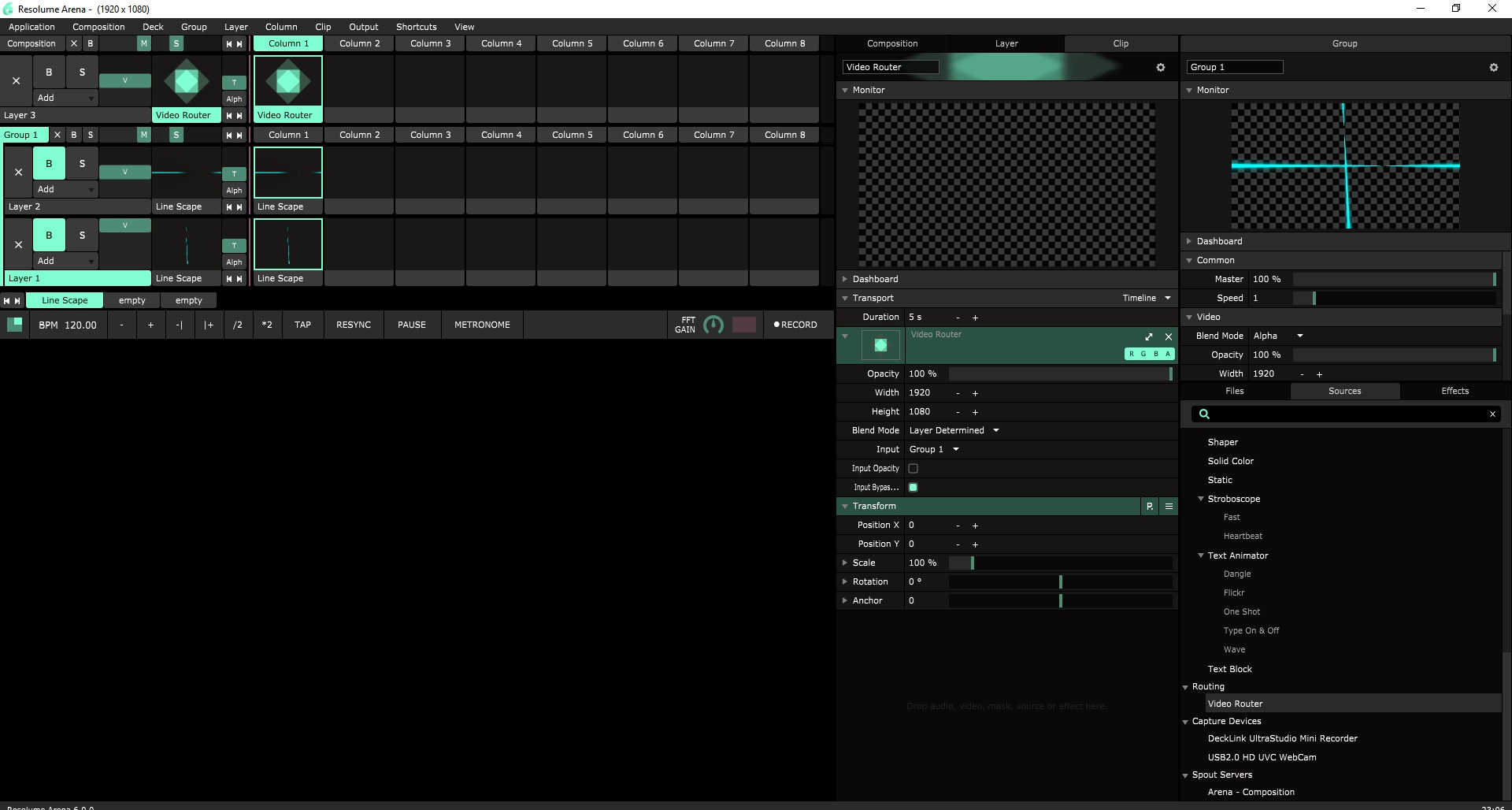The height and width of the screenshot is (810, 1512).
Task: Click the RECORD button
Action: click(x=795, y=325)
